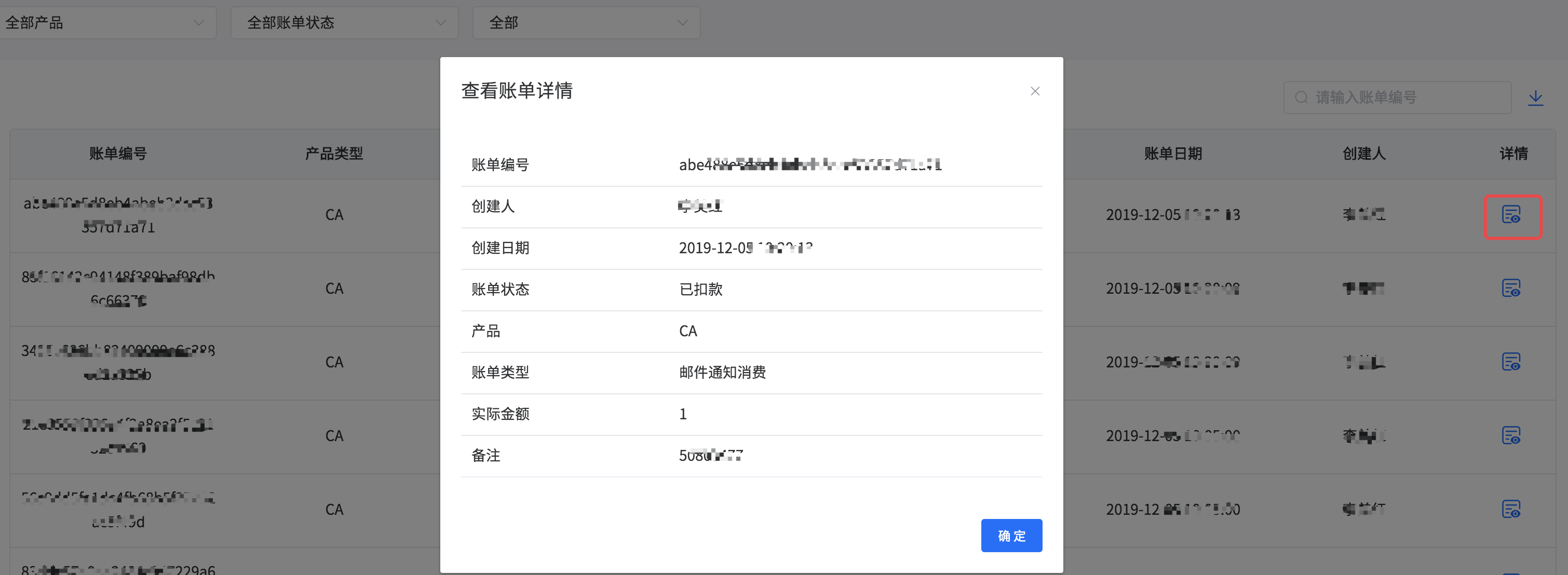Select the 邮件通知消费 bill type value

coord(722,373)
